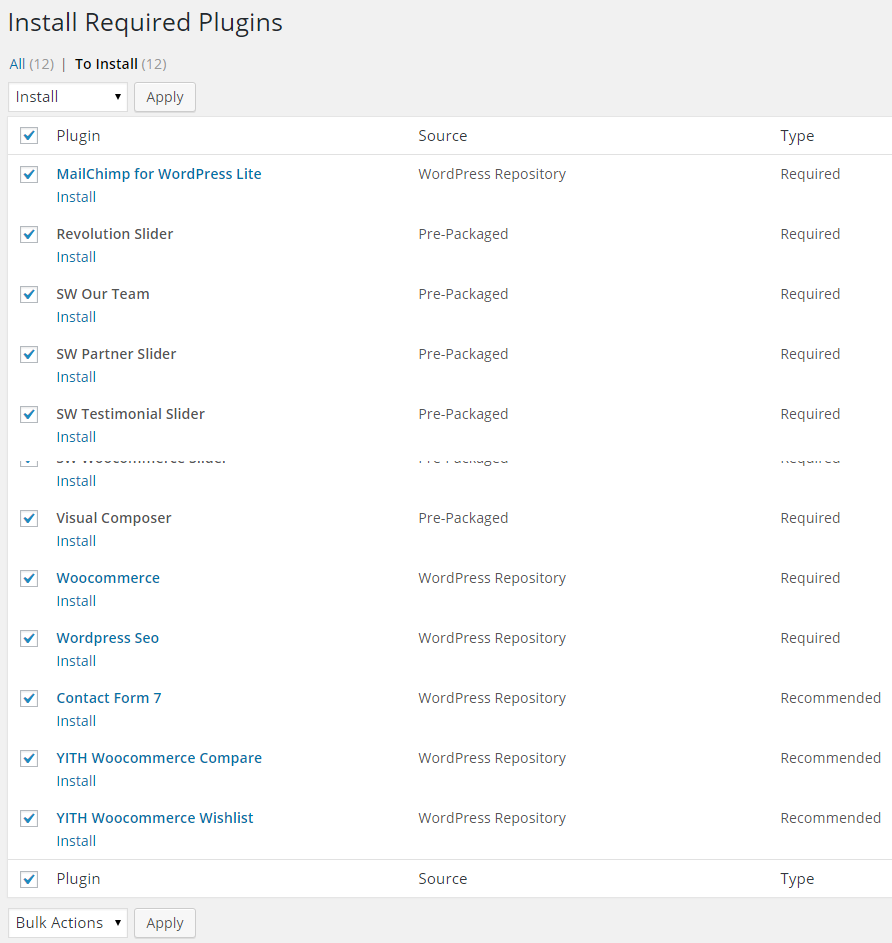Uncheck the SW Partner Slider checkbox
This screenshot has height=943, width=892.
(x=29, y=354)
